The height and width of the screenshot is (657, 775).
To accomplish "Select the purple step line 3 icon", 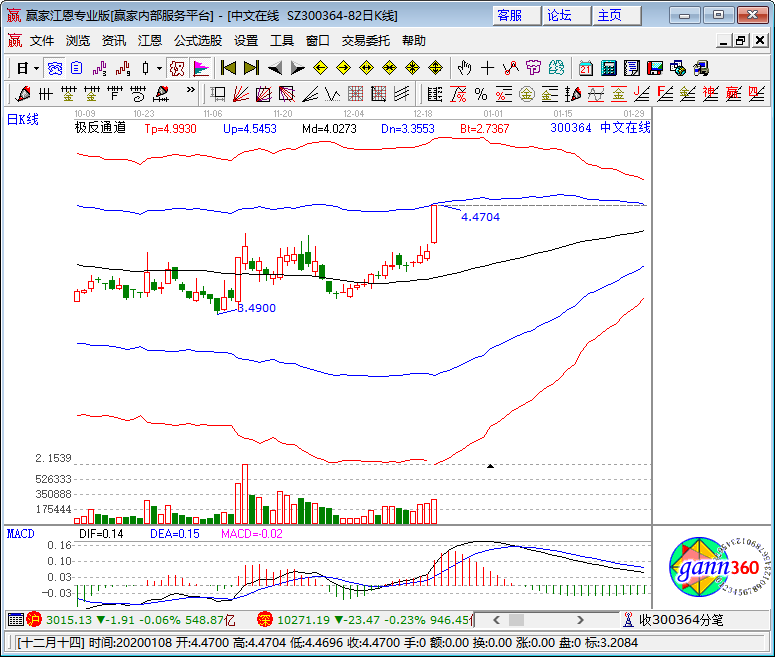I will coord(99,68).
